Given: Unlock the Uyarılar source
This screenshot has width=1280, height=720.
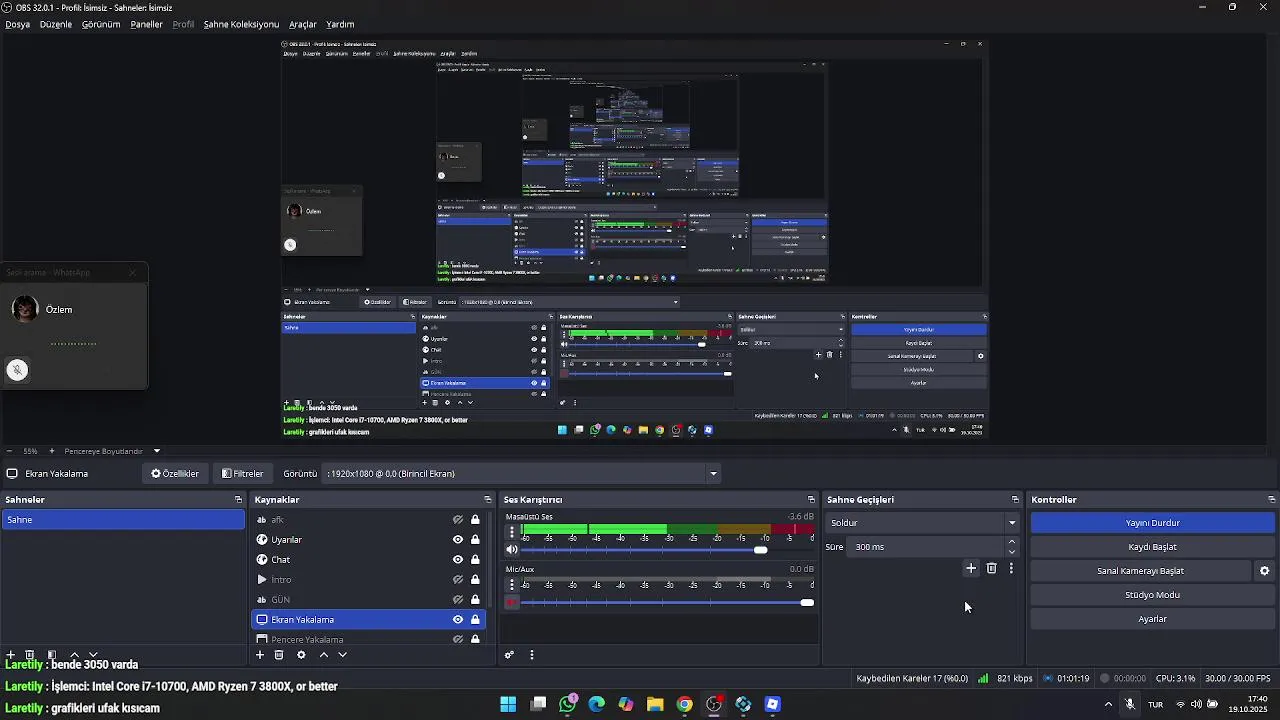Looking at the screenshot, I should pyautogui.click(x=475, y=540).
